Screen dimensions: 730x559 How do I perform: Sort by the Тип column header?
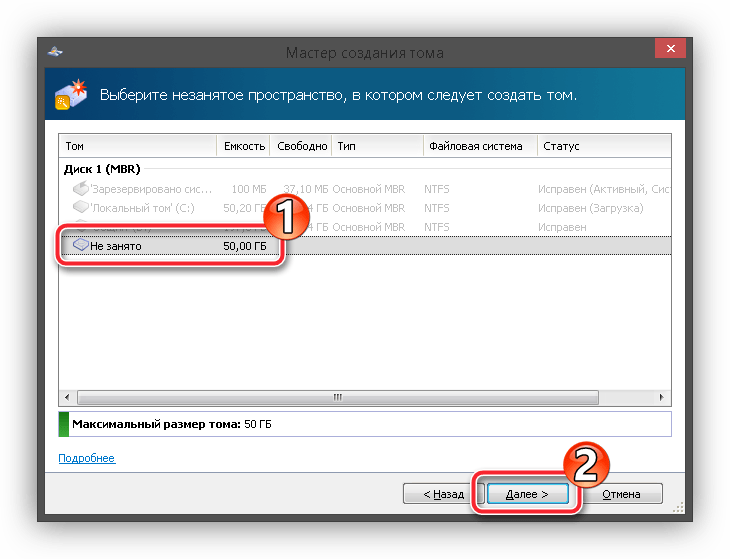point(378,146)
